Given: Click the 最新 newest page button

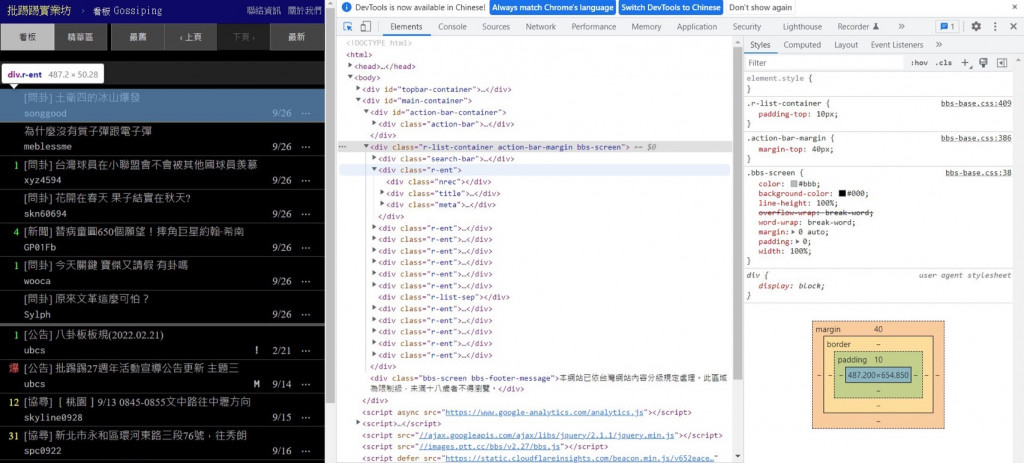Looking at the screenshot, I should tap(296, 37).
